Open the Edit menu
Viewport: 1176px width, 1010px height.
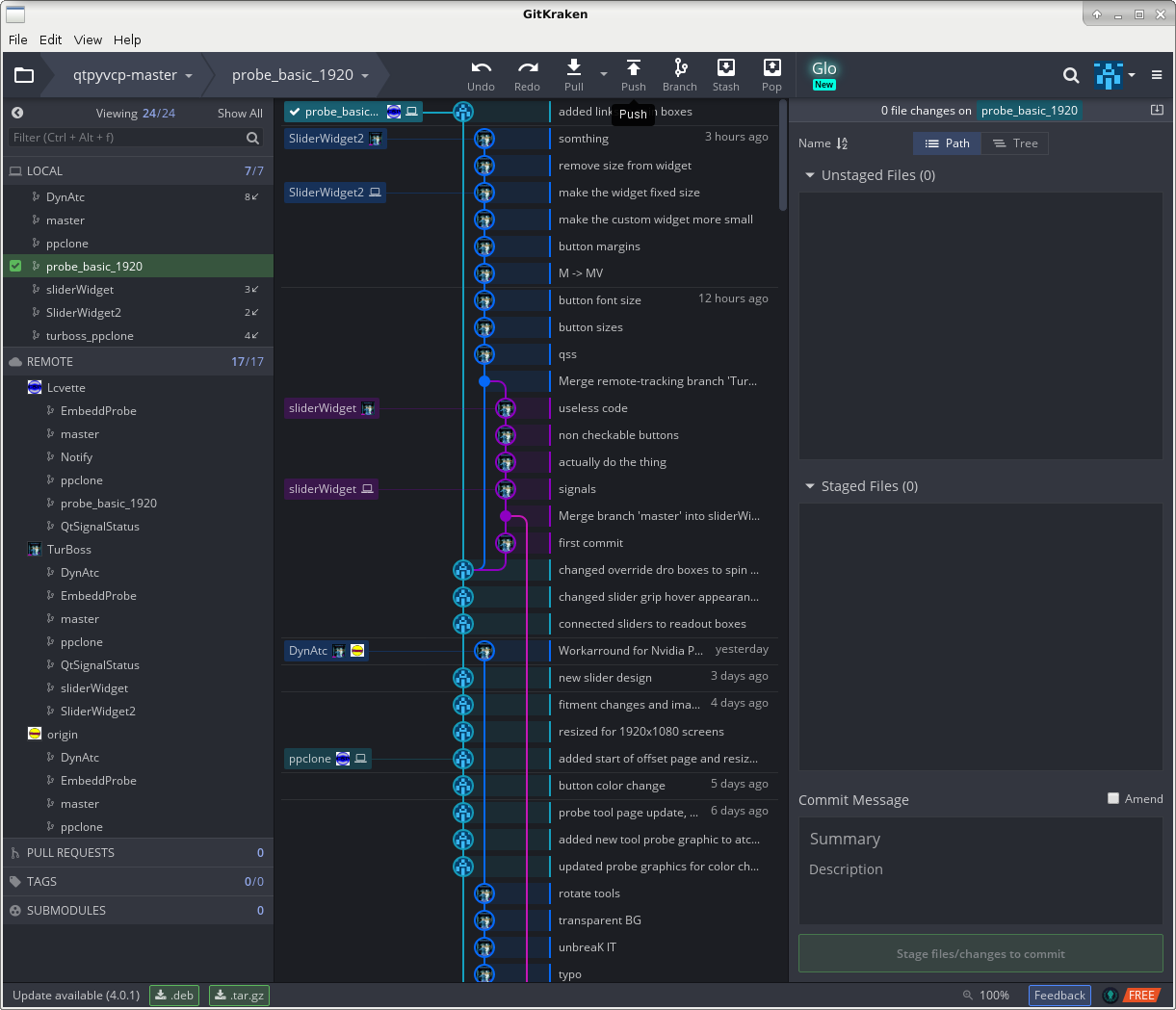coord(51,39)
